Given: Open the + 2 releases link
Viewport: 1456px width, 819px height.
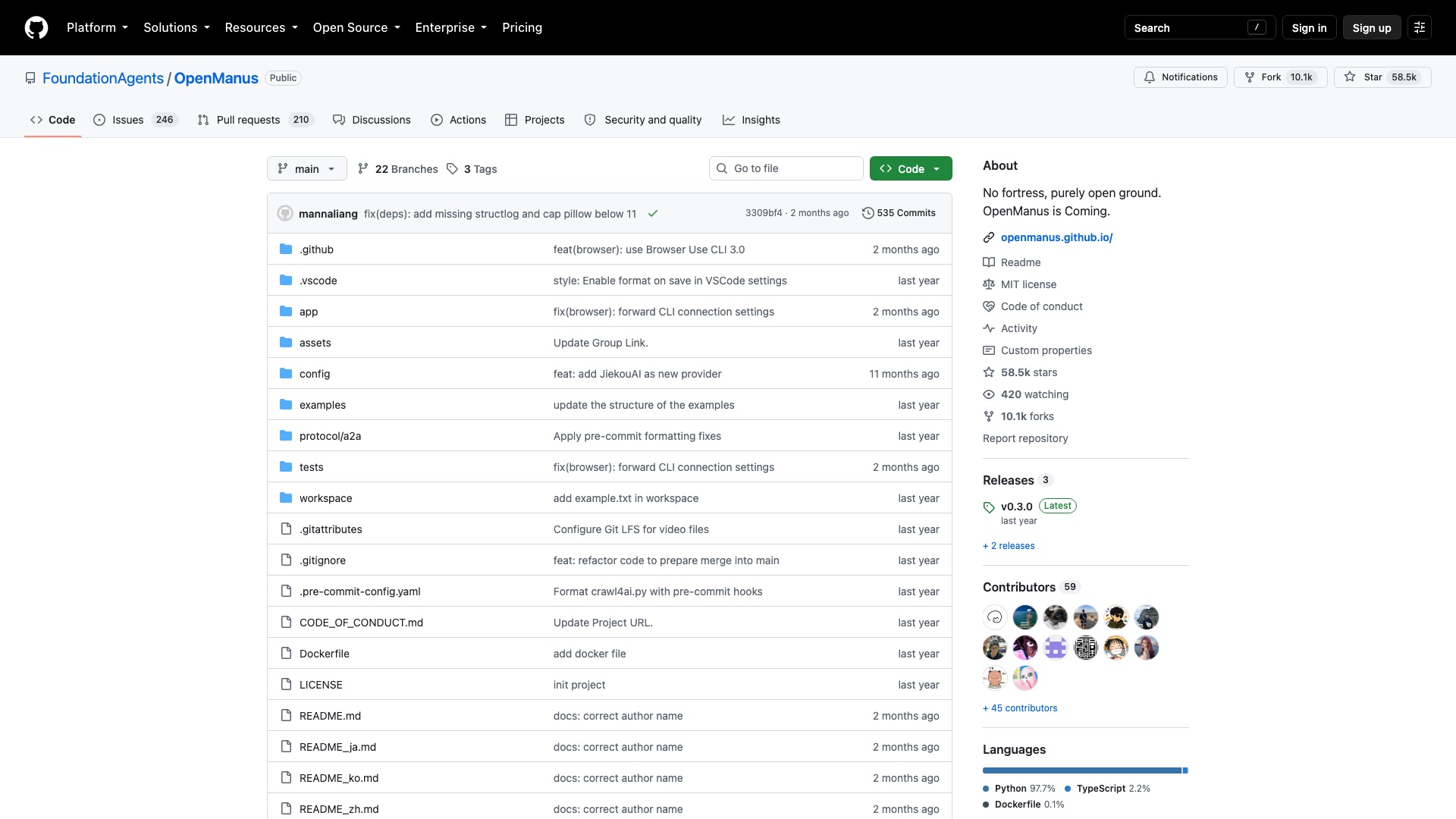Looking at the screenshot, I should (1009, 545).
